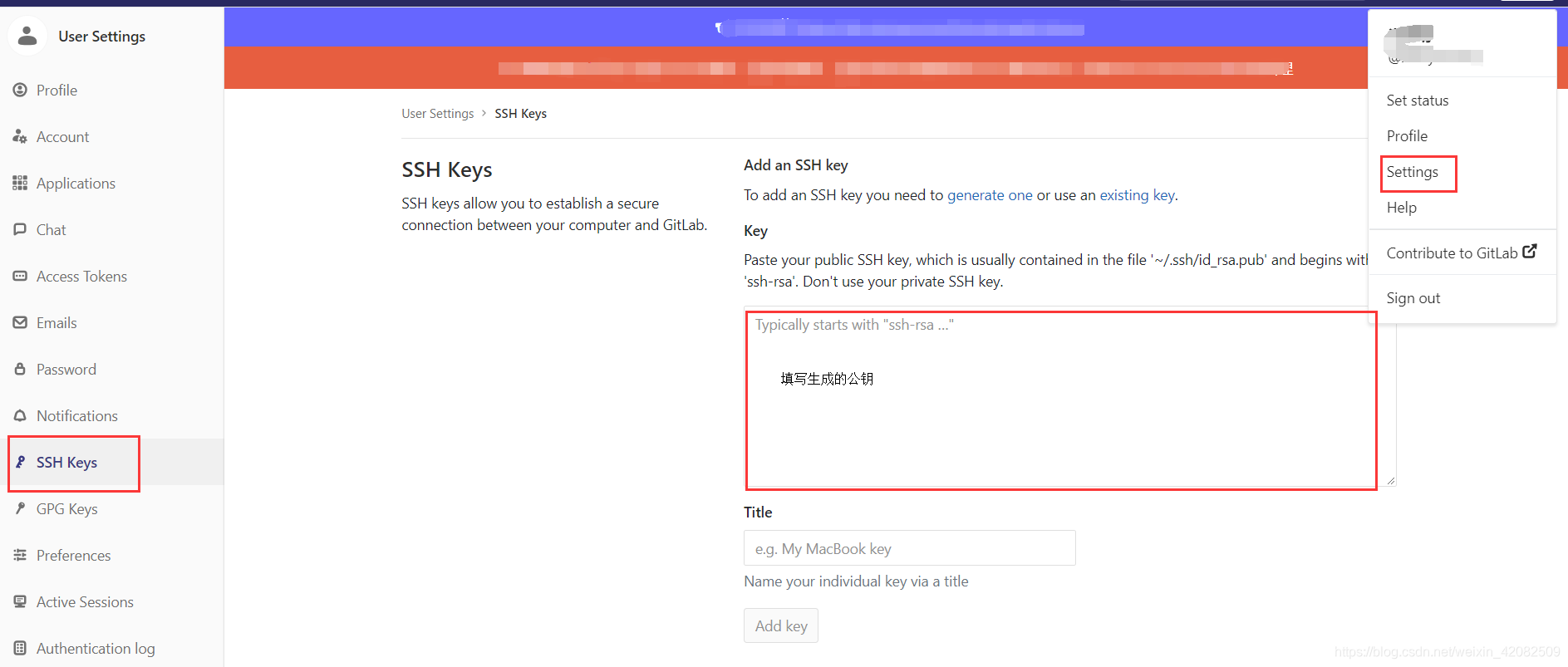Click the Password lock icon
Image resolution: width=1568 pixels, height=667 pixels.
pyautogui.click(x=20, y=369)
